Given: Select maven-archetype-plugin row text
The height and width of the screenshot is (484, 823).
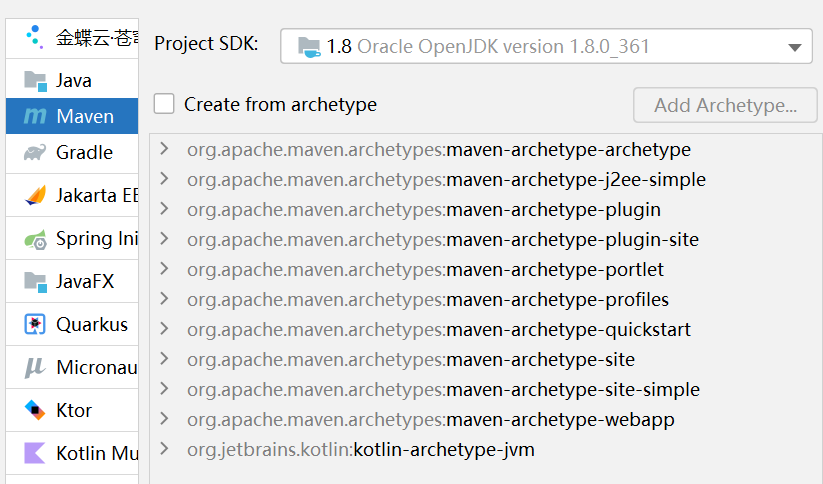Looking at the screenshot, I should click(x=424, y=210).
